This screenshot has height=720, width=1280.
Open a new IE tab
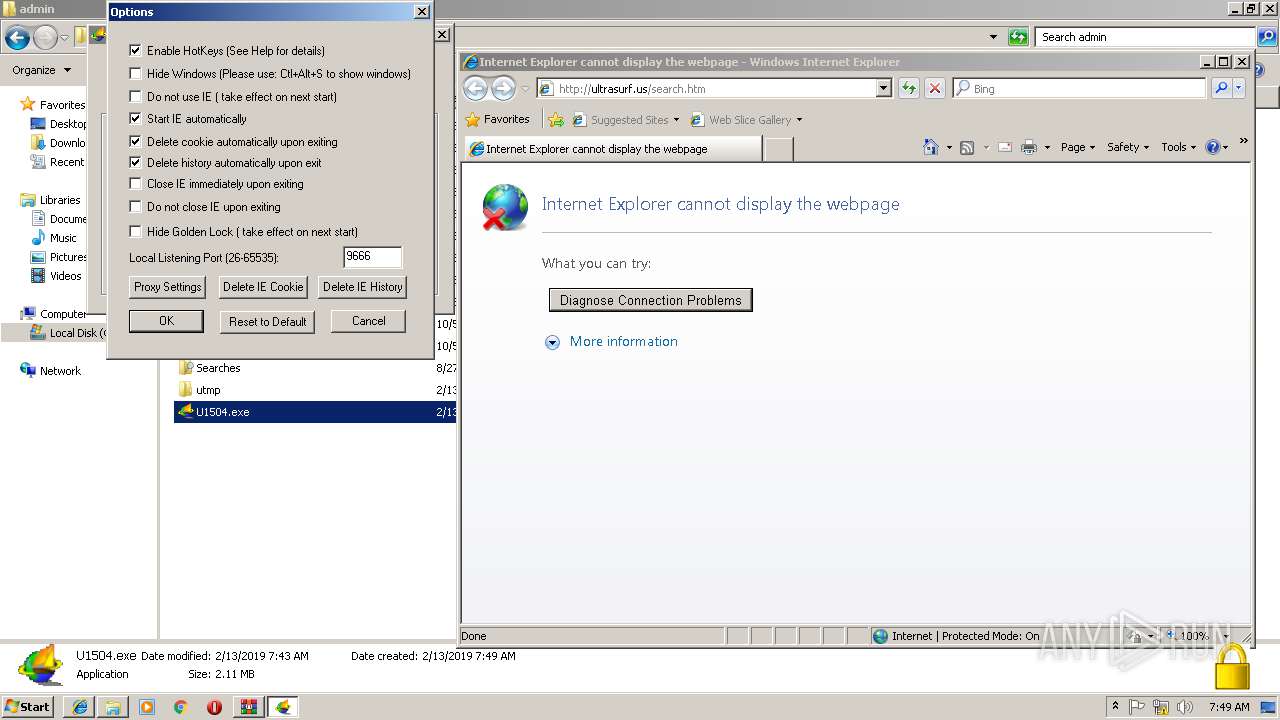coord(779,149)
